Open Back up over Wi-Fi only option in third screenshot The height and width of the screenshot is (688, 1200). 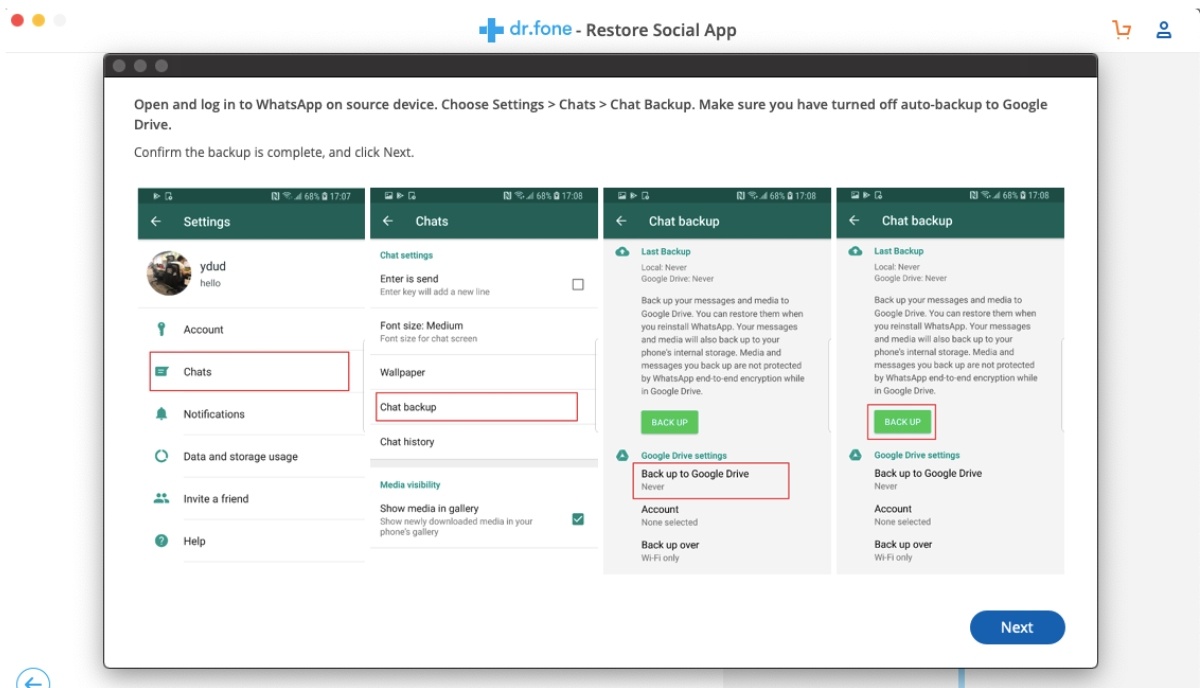point(670,551)
